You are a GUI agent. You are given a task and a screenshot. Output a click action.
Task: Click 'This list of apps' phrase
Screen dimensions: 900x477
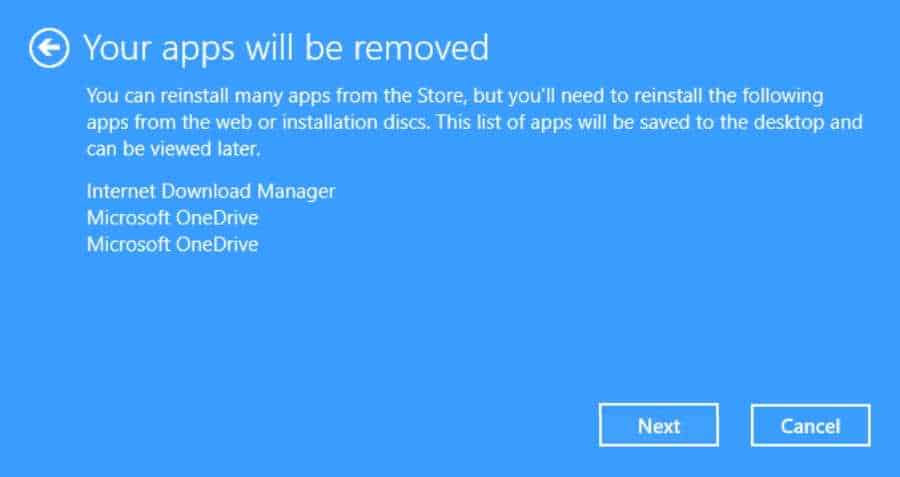(498, 122)
